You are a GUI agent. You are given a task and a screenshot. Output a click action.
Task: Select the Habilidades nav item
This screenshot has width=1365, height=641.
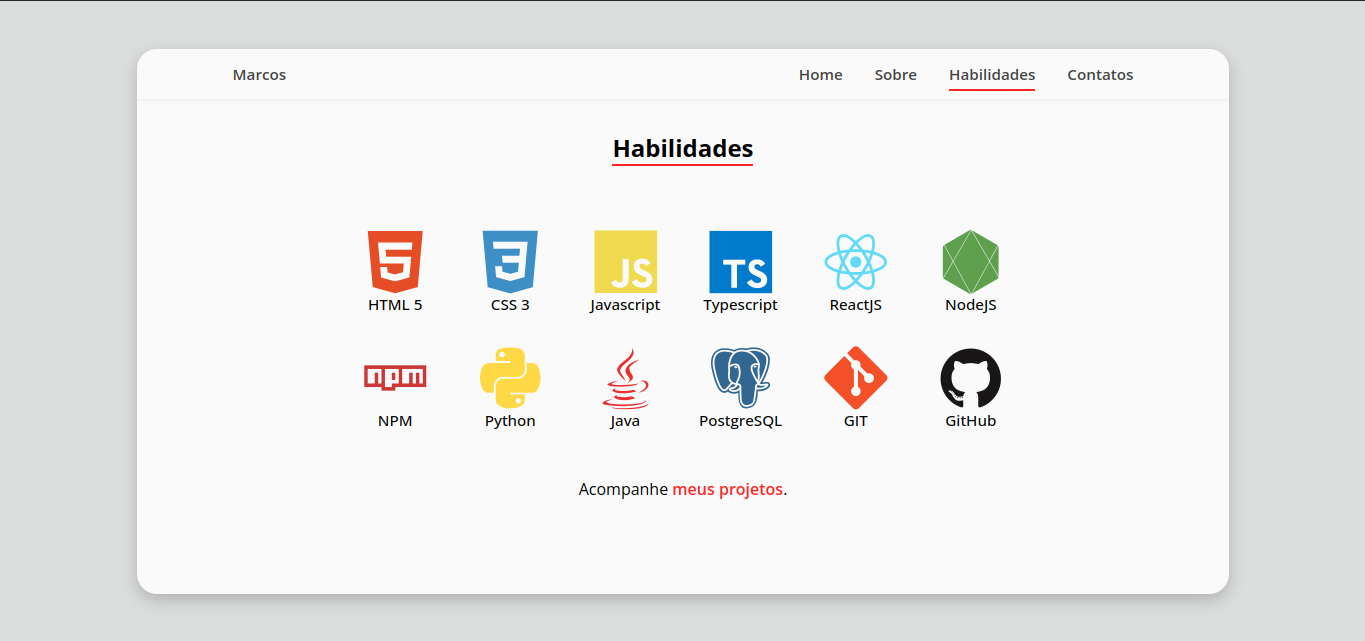pos(992,75)
